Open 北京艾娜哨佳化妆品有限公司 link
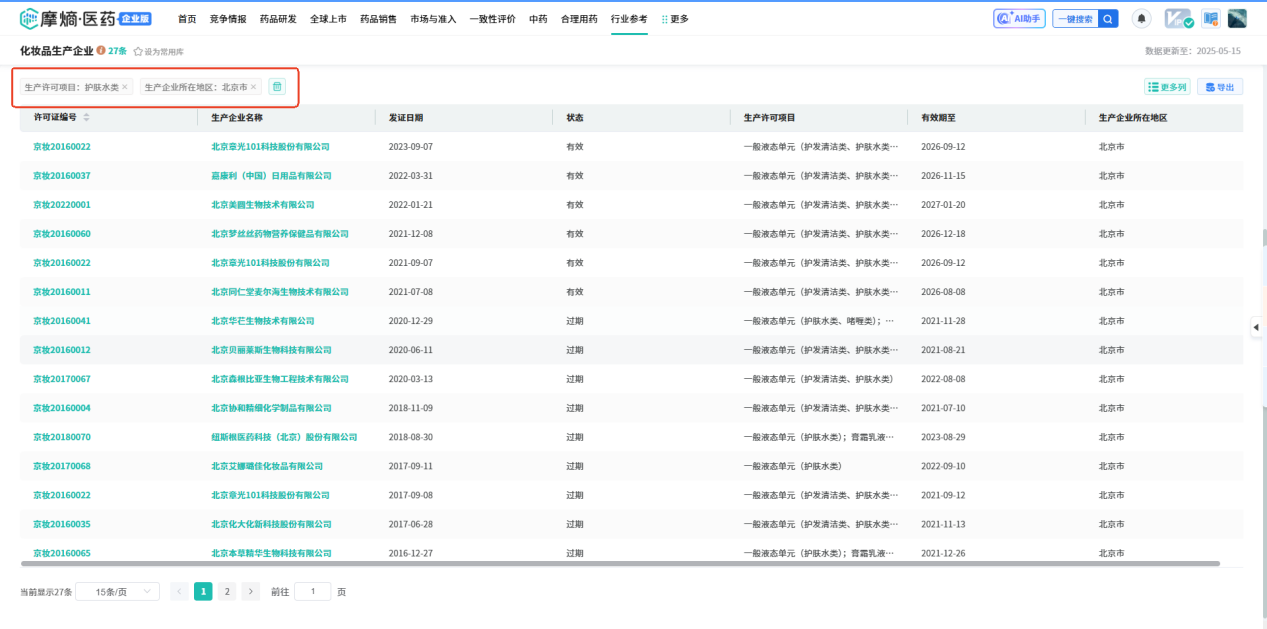The height and width of the screenshot is (629, 1267). 267,466
